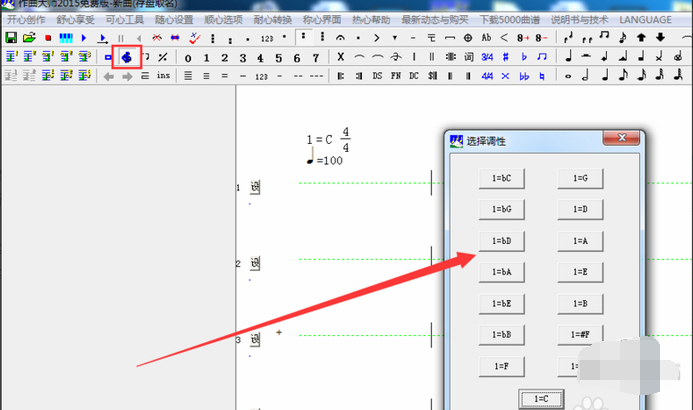693x410 pixels.
Task: Click the save floppy disk icon
Action: tap(10, 37)
